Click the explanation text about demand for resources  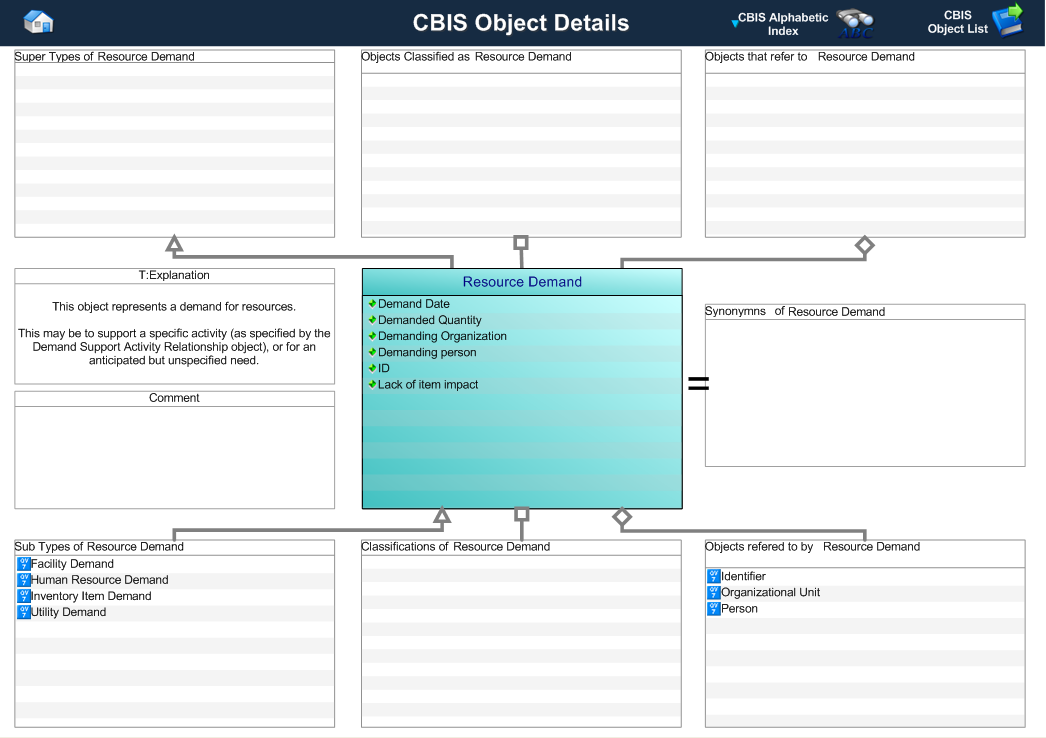174,333
